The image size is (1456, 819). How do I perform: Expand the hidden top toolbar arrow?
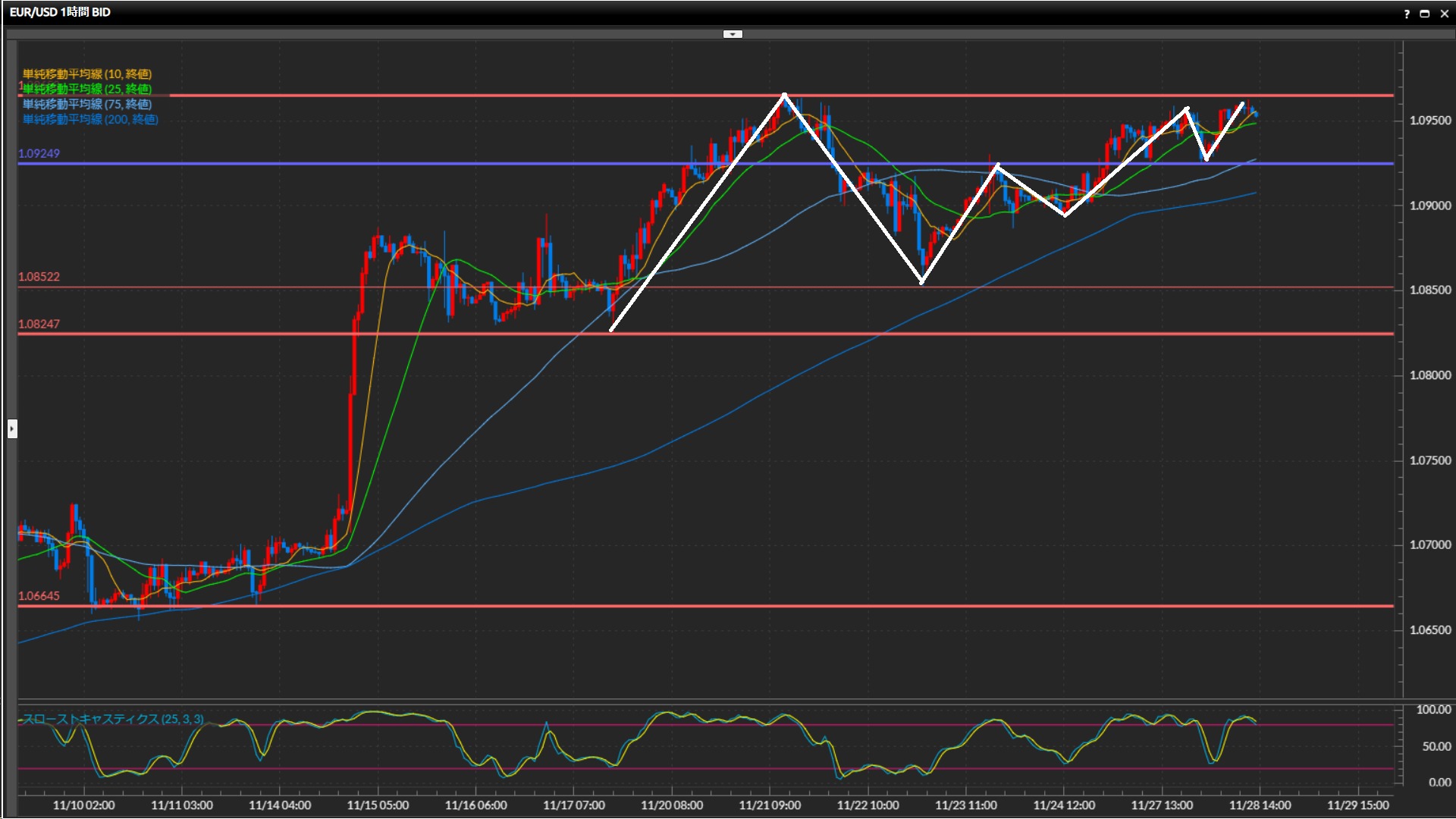[x=733, y=34]
